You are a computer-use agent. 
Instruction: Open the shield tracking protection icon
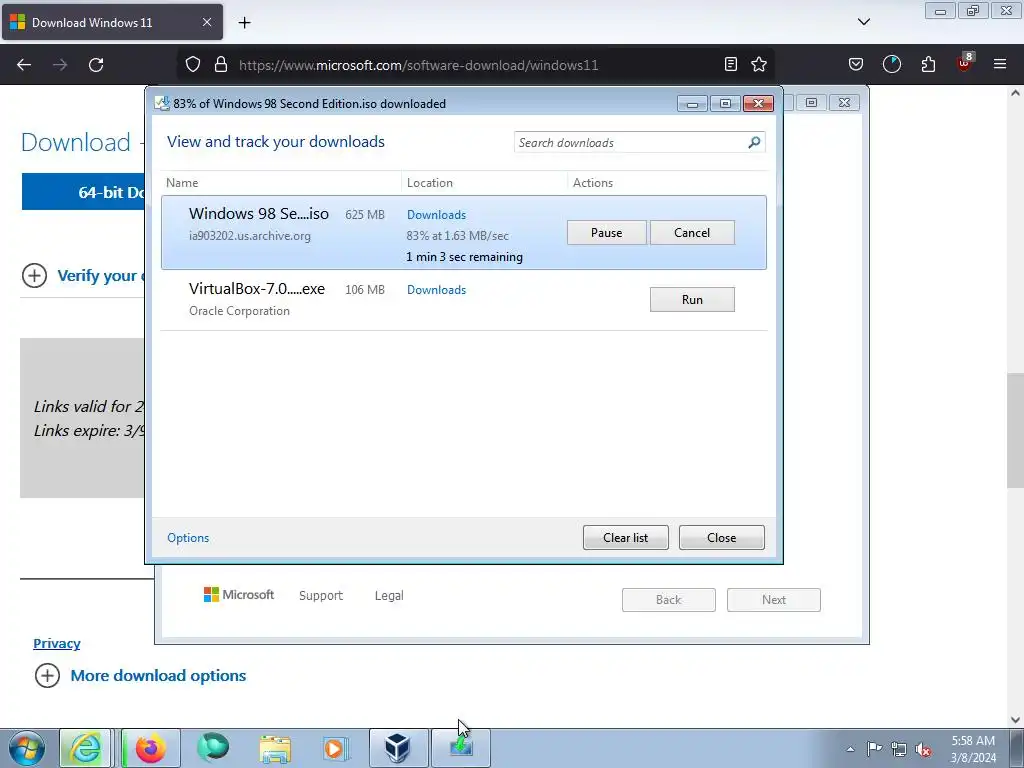pyautogui.click(x=193, y=64)
